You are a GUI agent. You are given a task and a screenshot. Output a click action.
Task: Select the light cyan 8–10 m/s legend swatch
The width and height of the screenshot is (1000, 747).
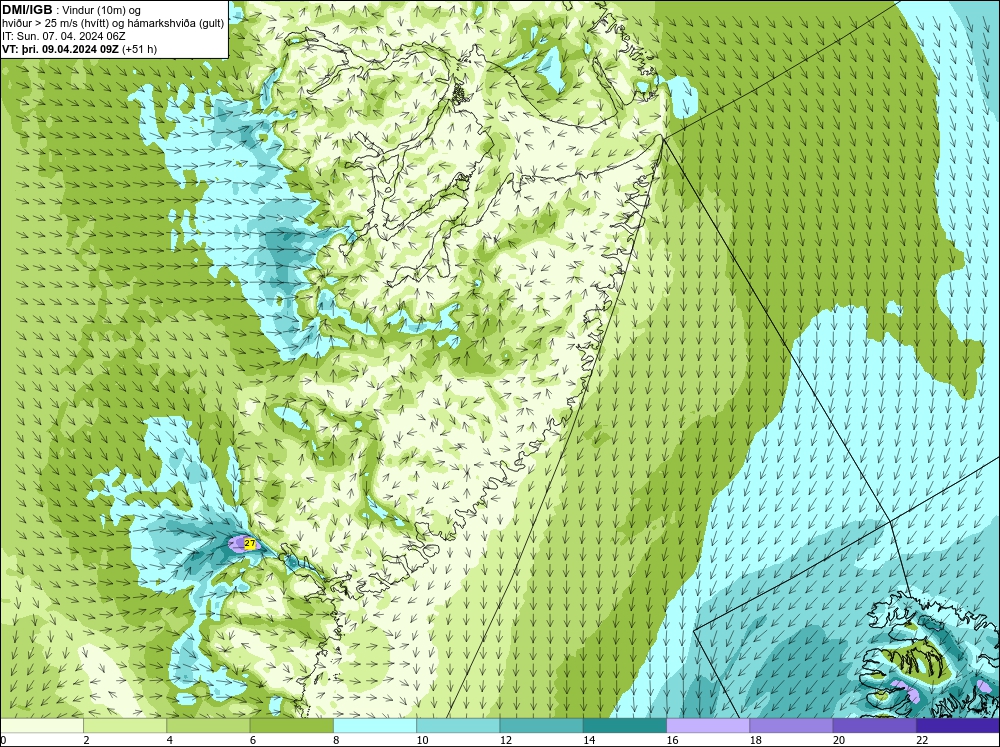click(x=375, y=726)
